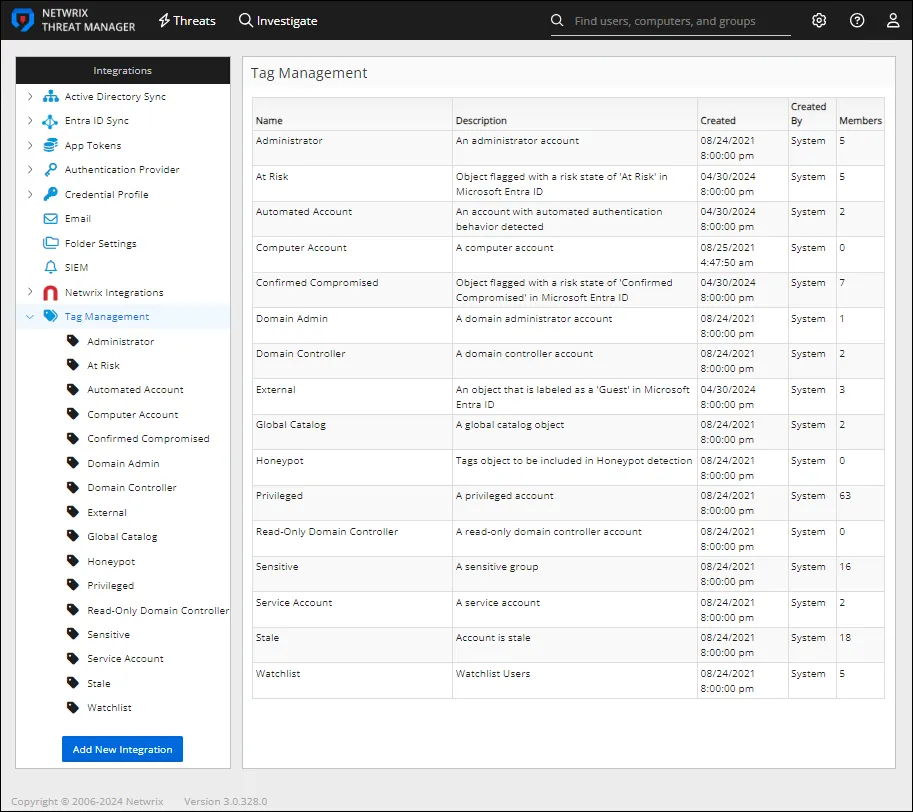Click Honeypot name in the table

pyautogui.click(x=279, y=461)
